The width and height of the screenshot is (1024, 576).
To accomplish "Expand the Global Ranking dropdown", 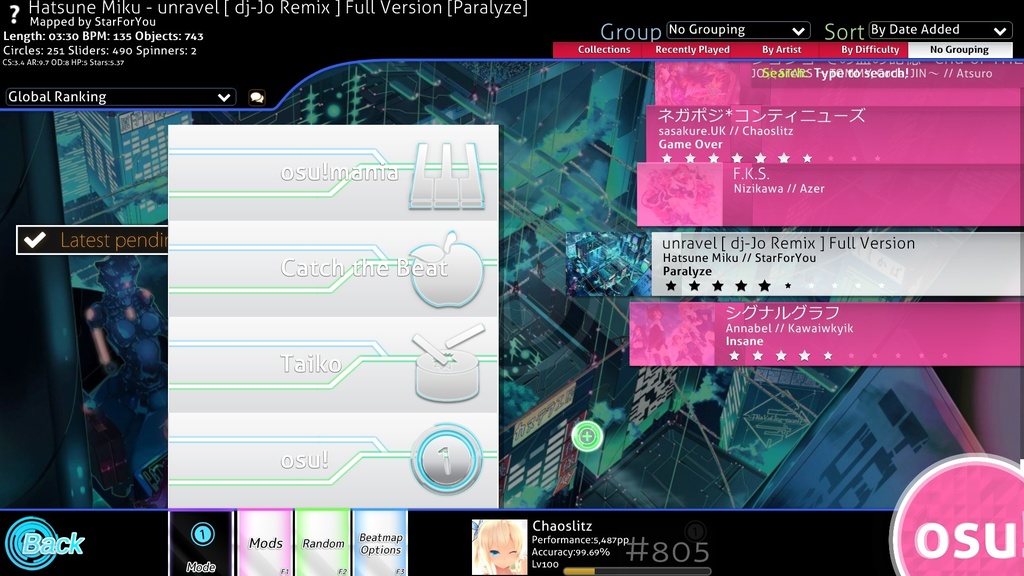I will click(x=120, y=97).
